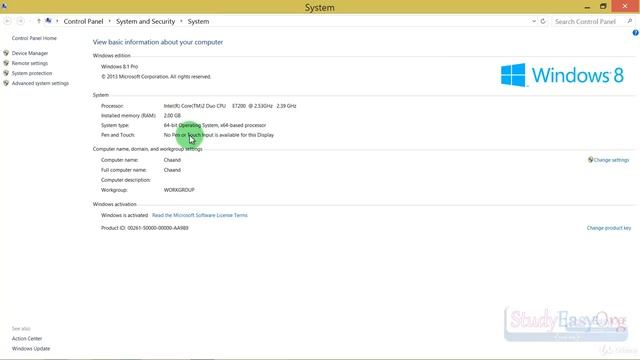Click the search magnifier icon

(x=630, y=21)
